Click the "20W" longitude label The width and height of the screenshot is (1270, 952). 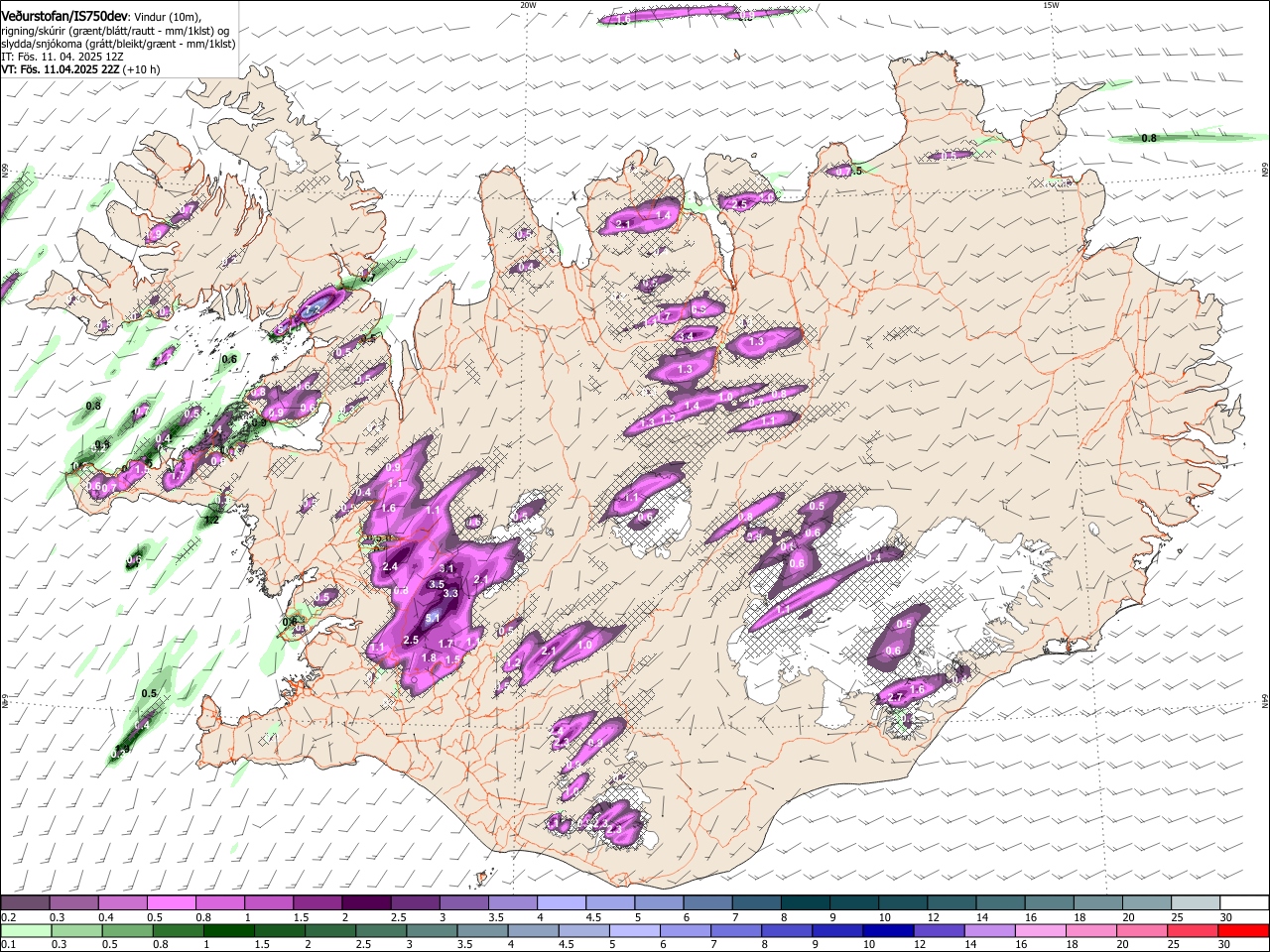coord(528,5)
